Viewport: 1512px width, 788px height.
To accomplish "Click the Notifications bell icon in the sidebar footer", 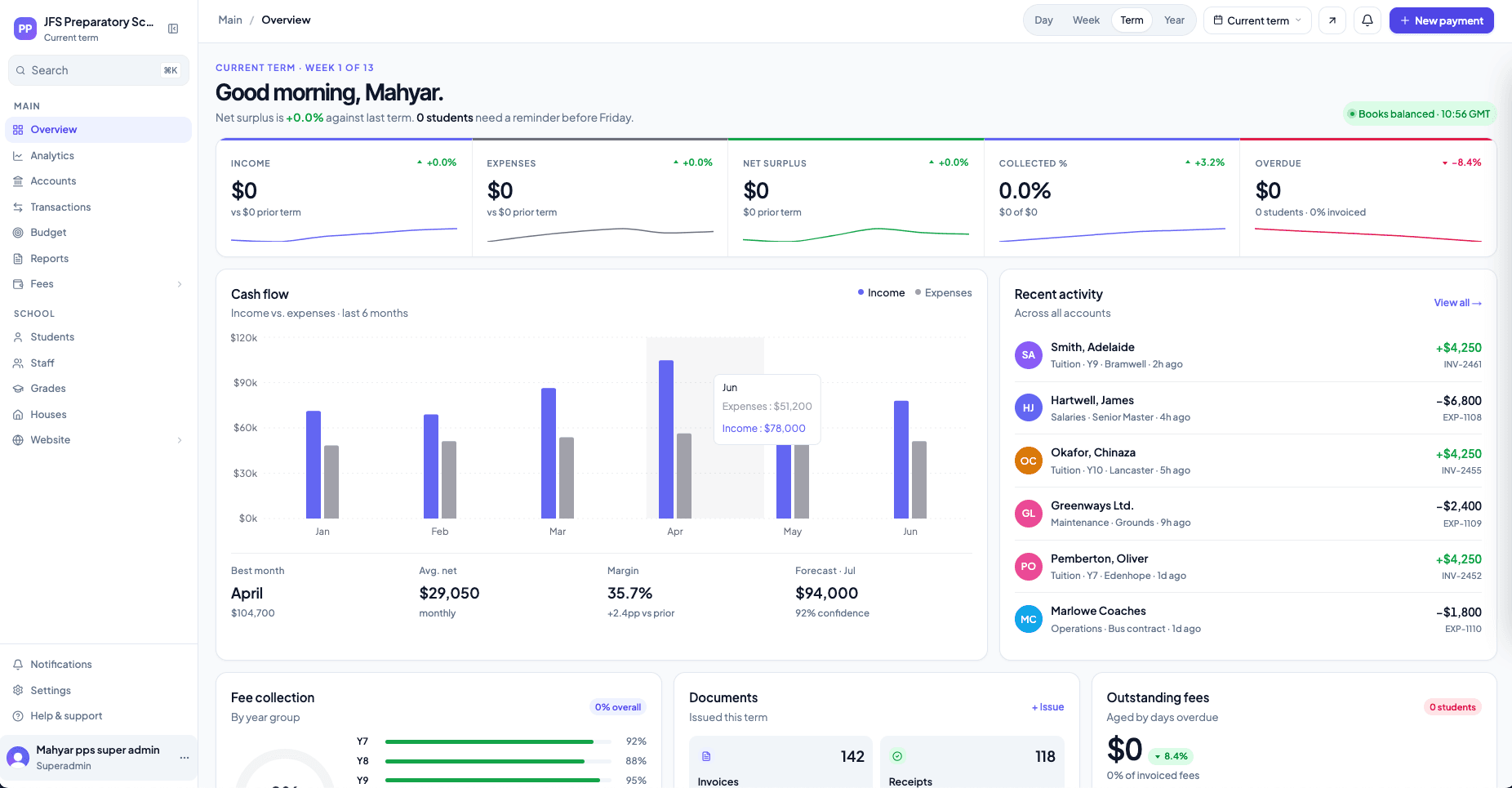I will 18,665.
